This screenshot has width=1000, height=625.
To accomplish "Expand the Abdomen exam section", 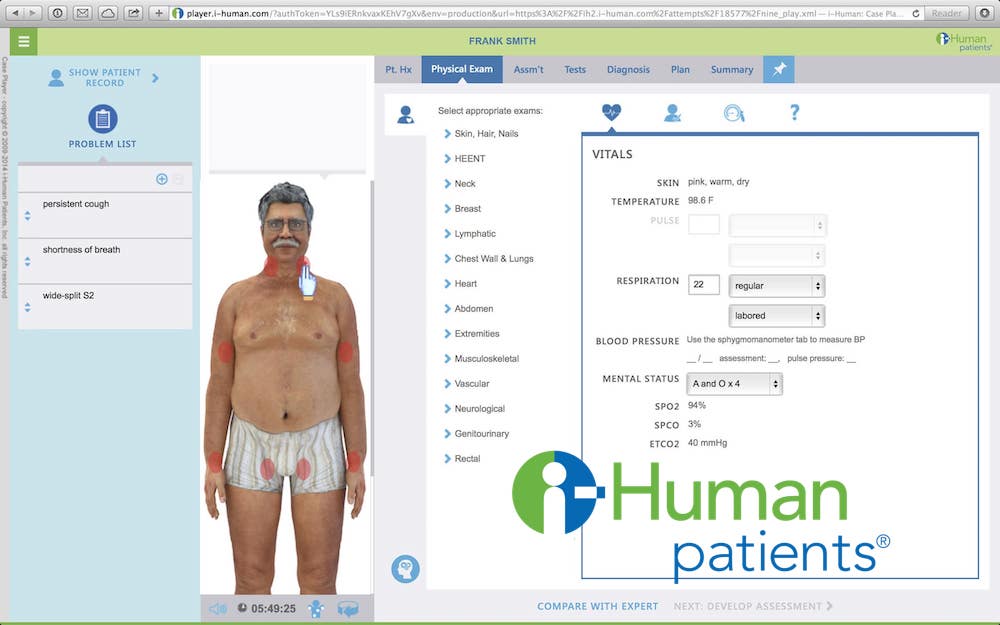I will [468, 308].
